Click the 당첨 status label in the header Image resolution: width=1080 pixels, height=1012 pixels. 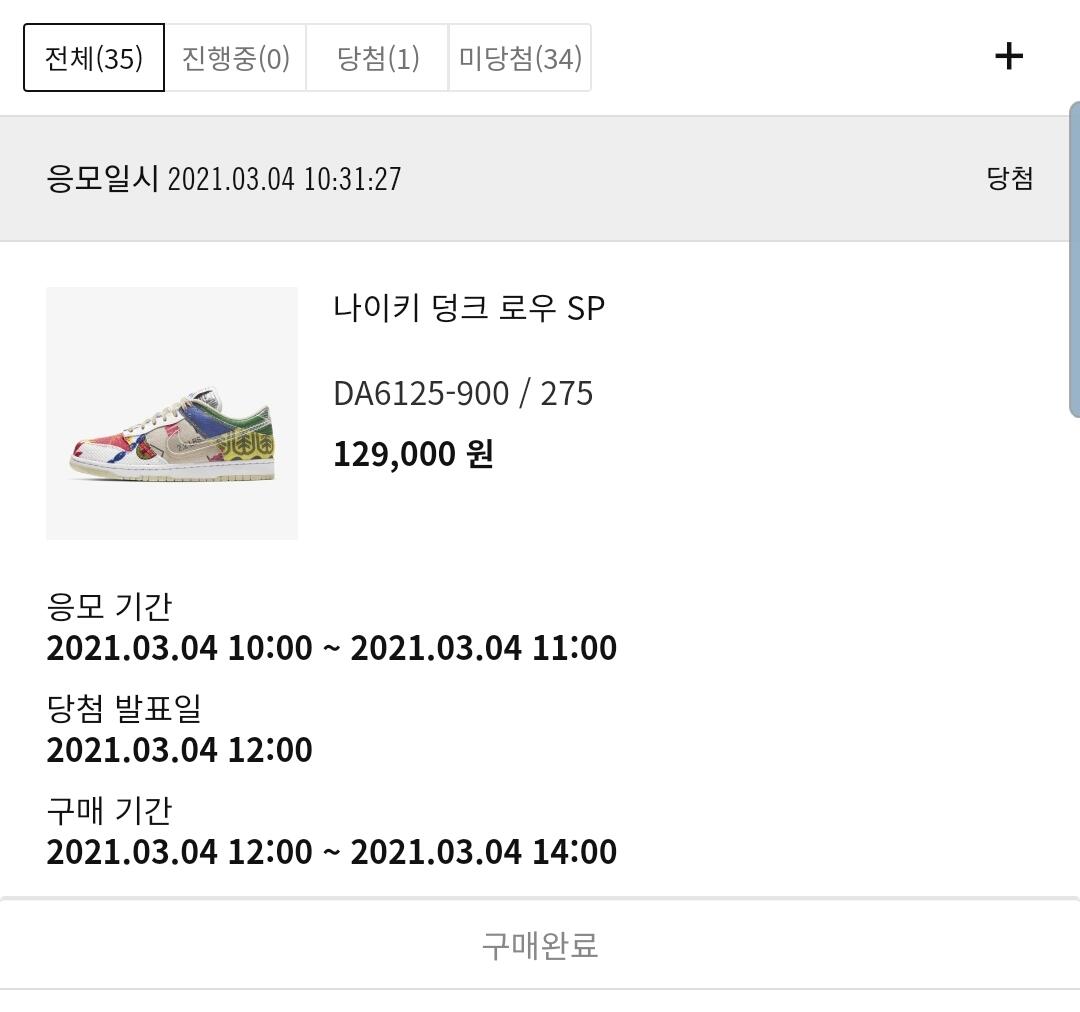click(1009, 179)
